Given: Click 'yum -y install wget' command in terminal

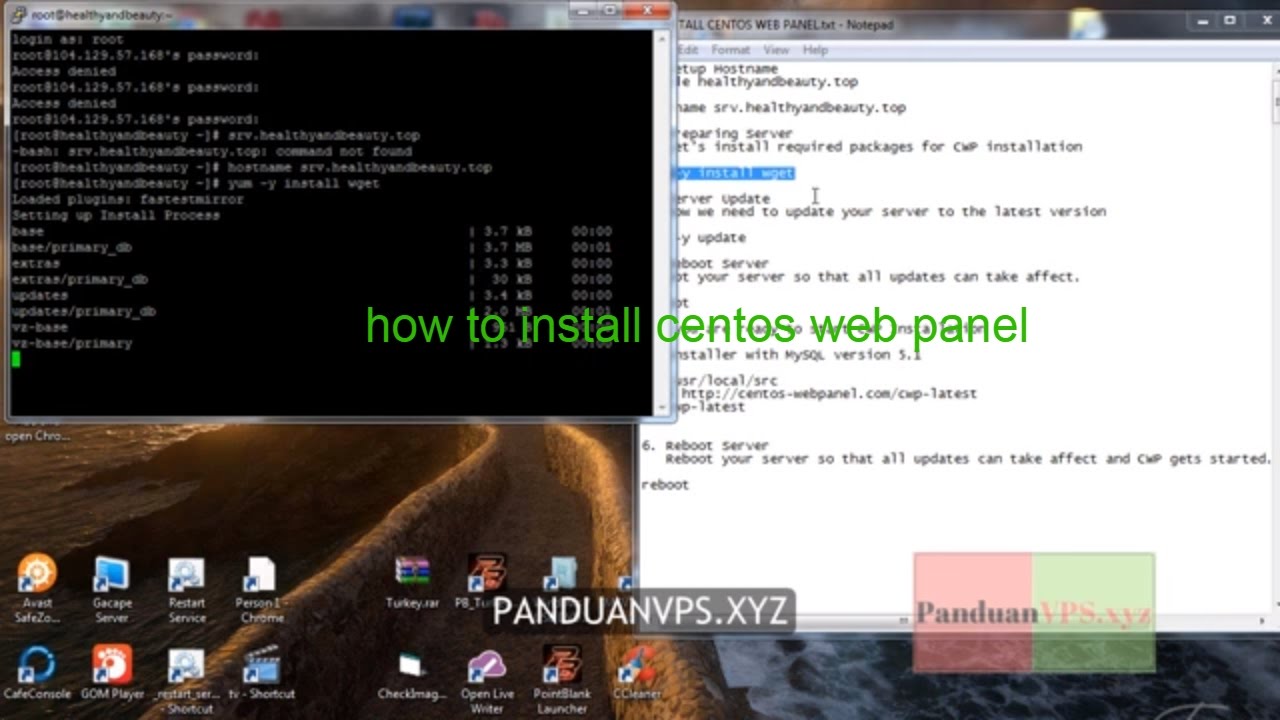Looking at the screenshot, I should coord(303,184).
